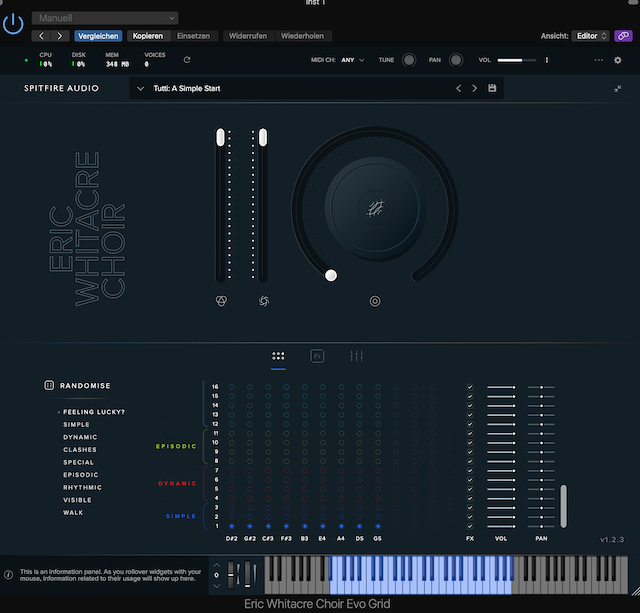The height and width of the screenshot is (613, 640).
Task: Choose WALK randomise option
Action: (73, 513)
